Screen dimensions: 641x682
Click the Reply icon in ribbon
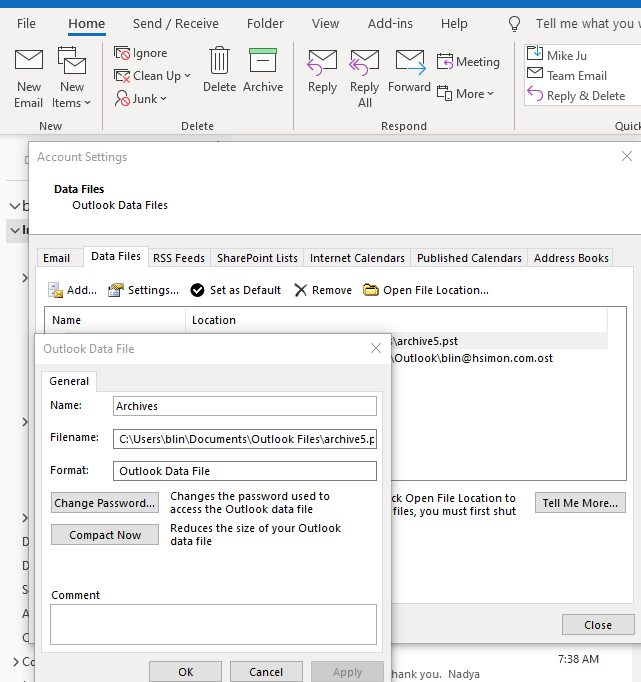point(322,62)
